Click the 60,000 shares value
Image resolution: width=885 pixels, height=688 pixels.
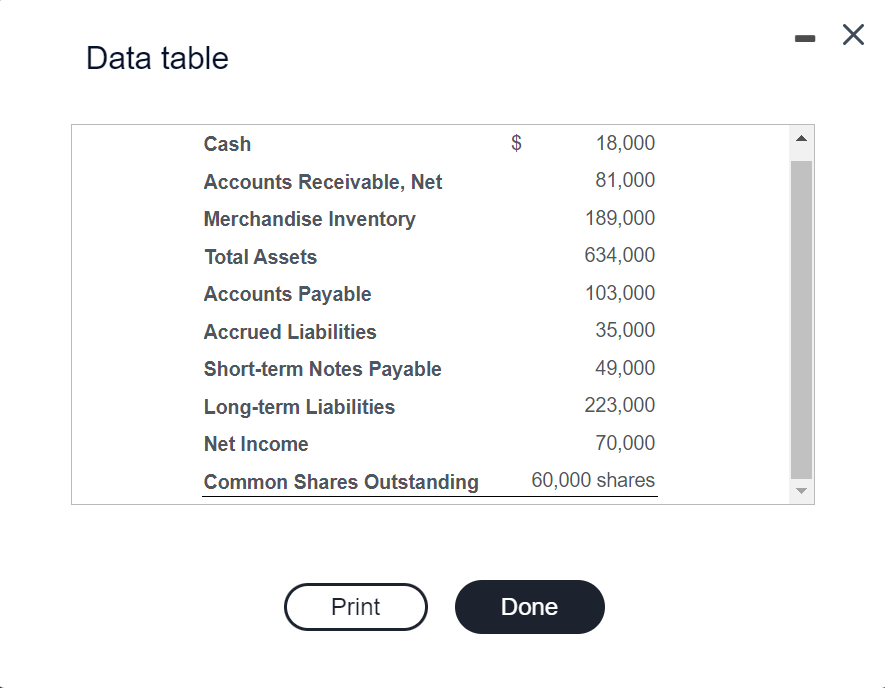click(593, 480)
